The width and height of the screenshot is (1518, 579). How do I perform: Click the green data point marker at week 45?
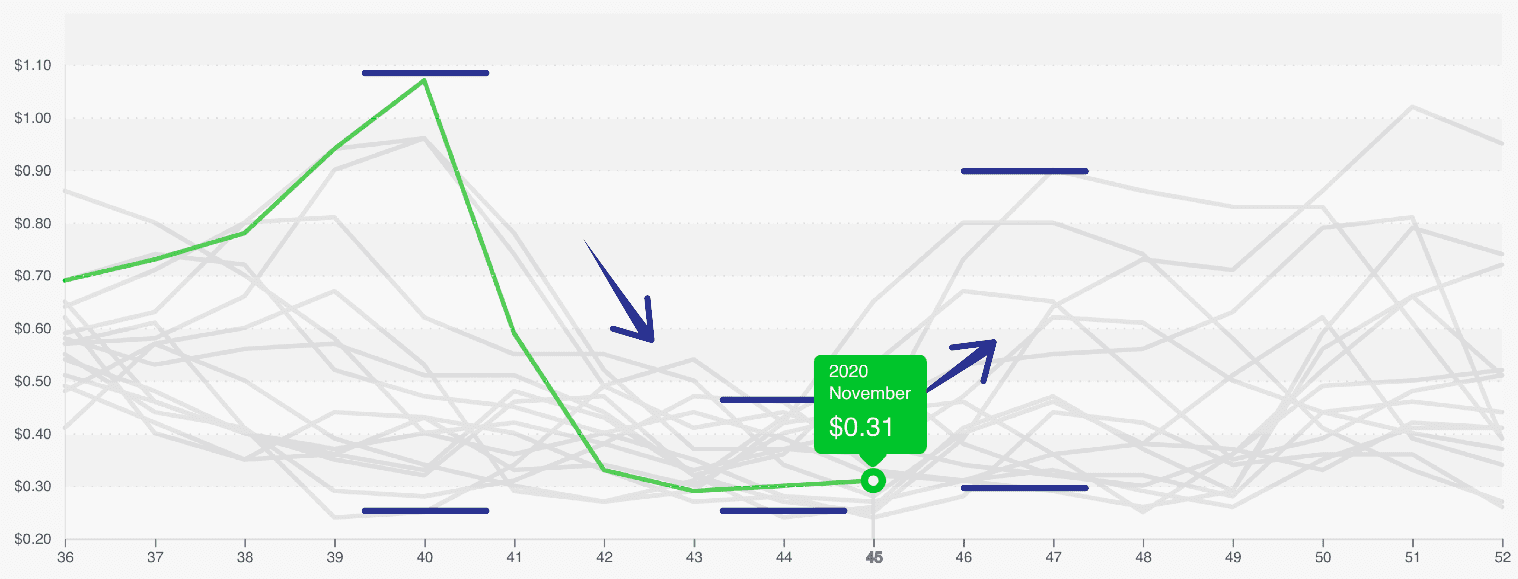coord(874,481)
